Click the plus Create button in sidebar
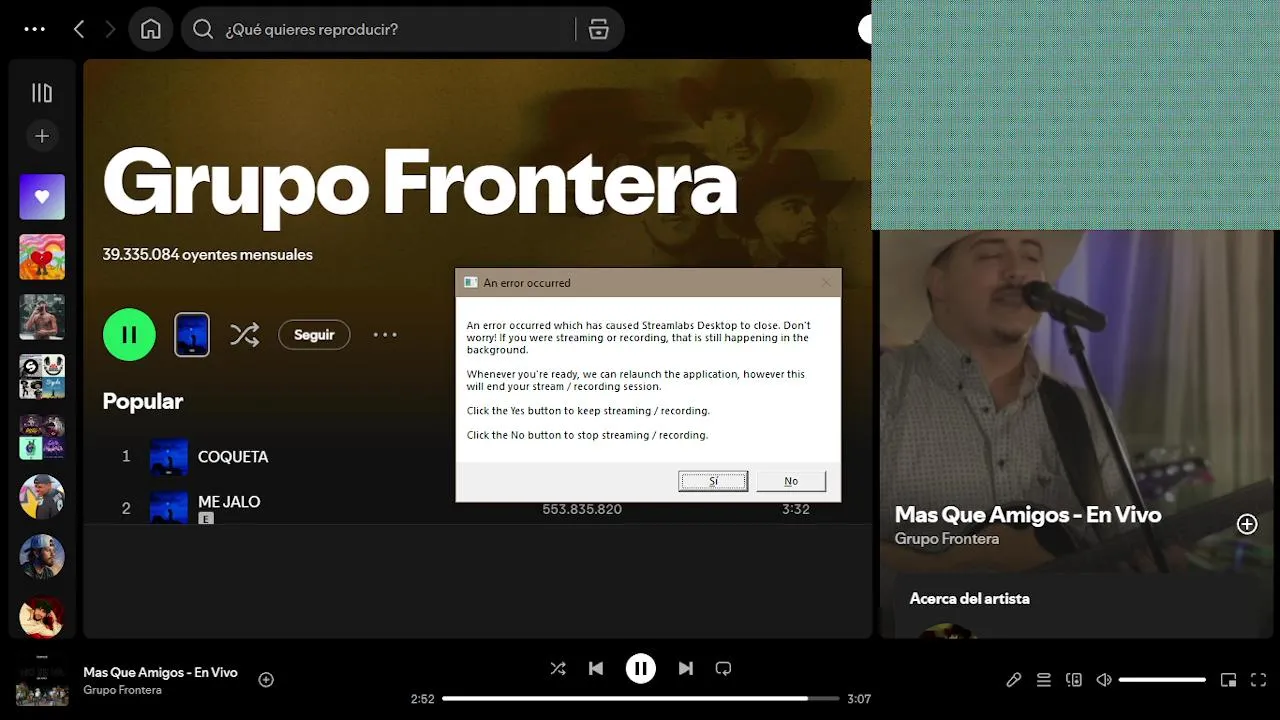 click(42, 136)
